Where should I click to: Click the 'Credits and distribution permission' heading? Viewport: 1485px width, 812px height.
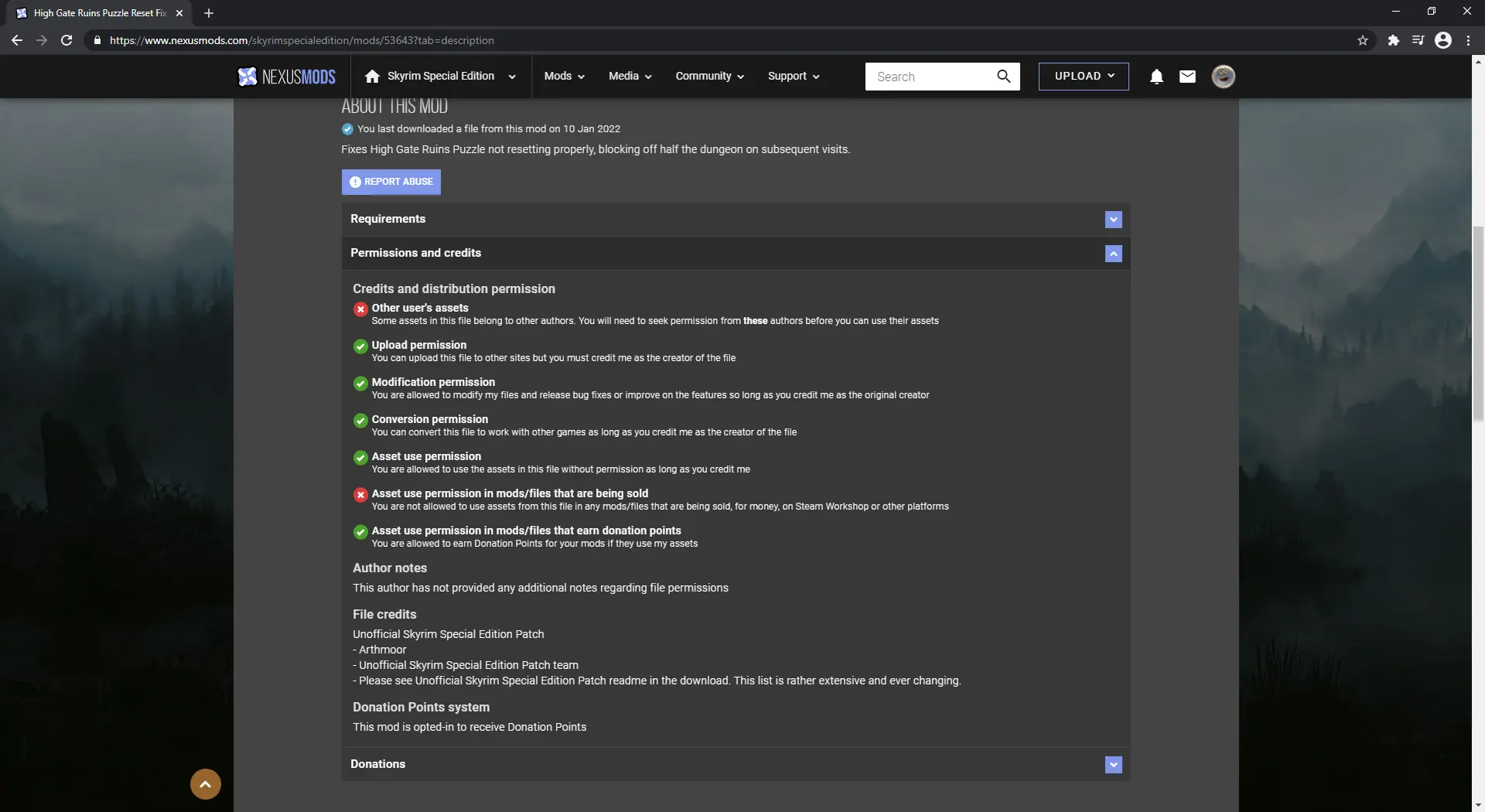[x=454, y=288]
